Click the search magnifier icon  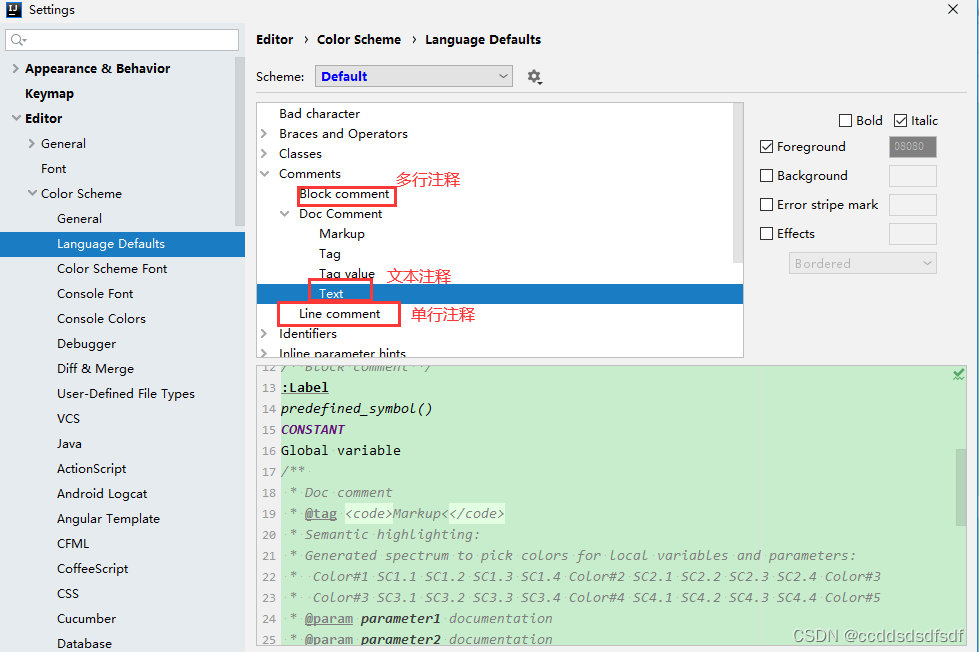[17, 40]
